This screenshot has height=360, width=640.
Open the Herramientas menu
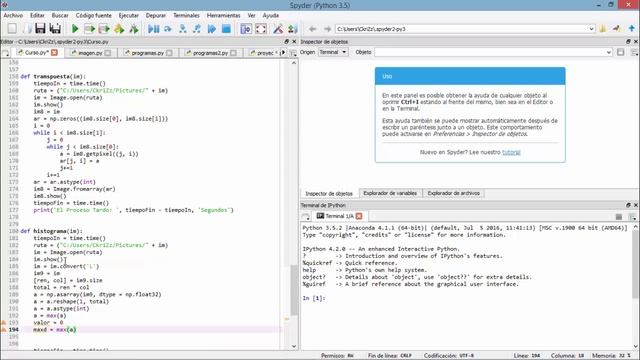223,15
